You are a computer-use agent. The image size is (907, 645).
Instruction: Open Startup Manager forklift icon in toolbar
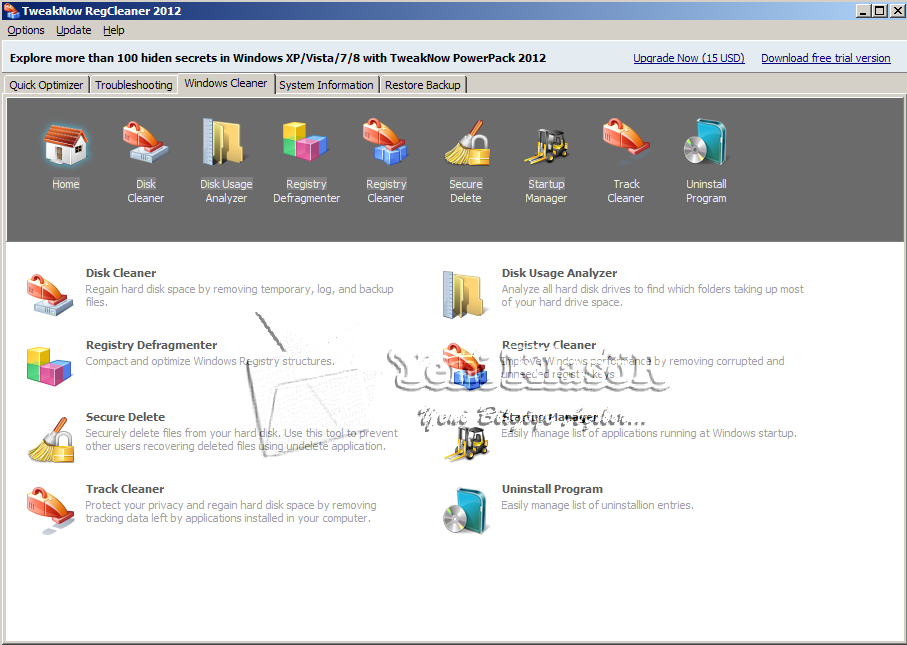coord(546,146)
